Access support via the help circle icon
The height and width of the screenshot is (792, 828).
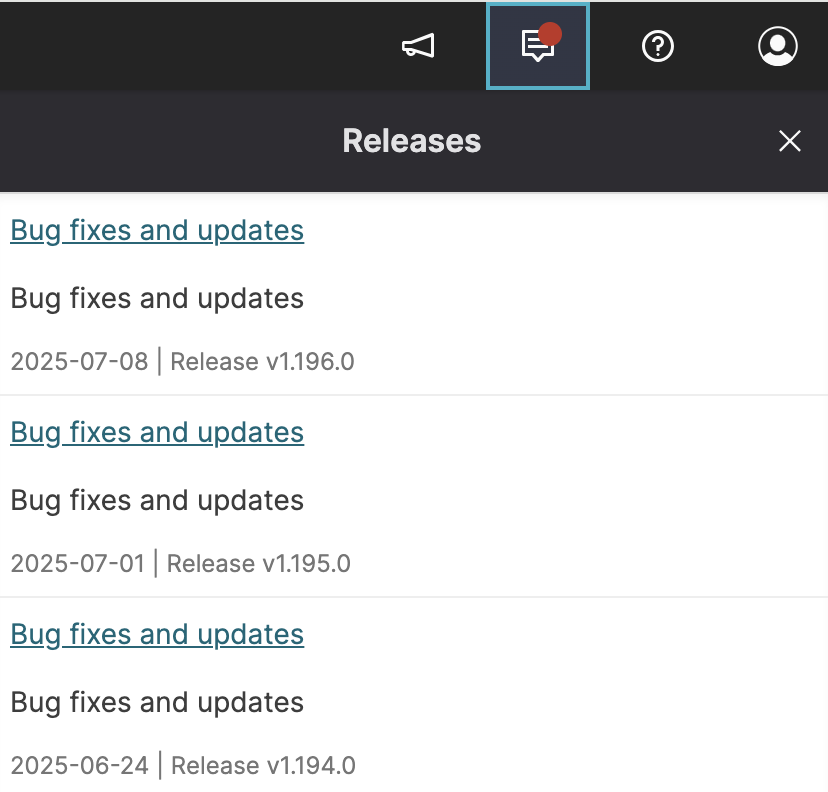click(657, 45)
